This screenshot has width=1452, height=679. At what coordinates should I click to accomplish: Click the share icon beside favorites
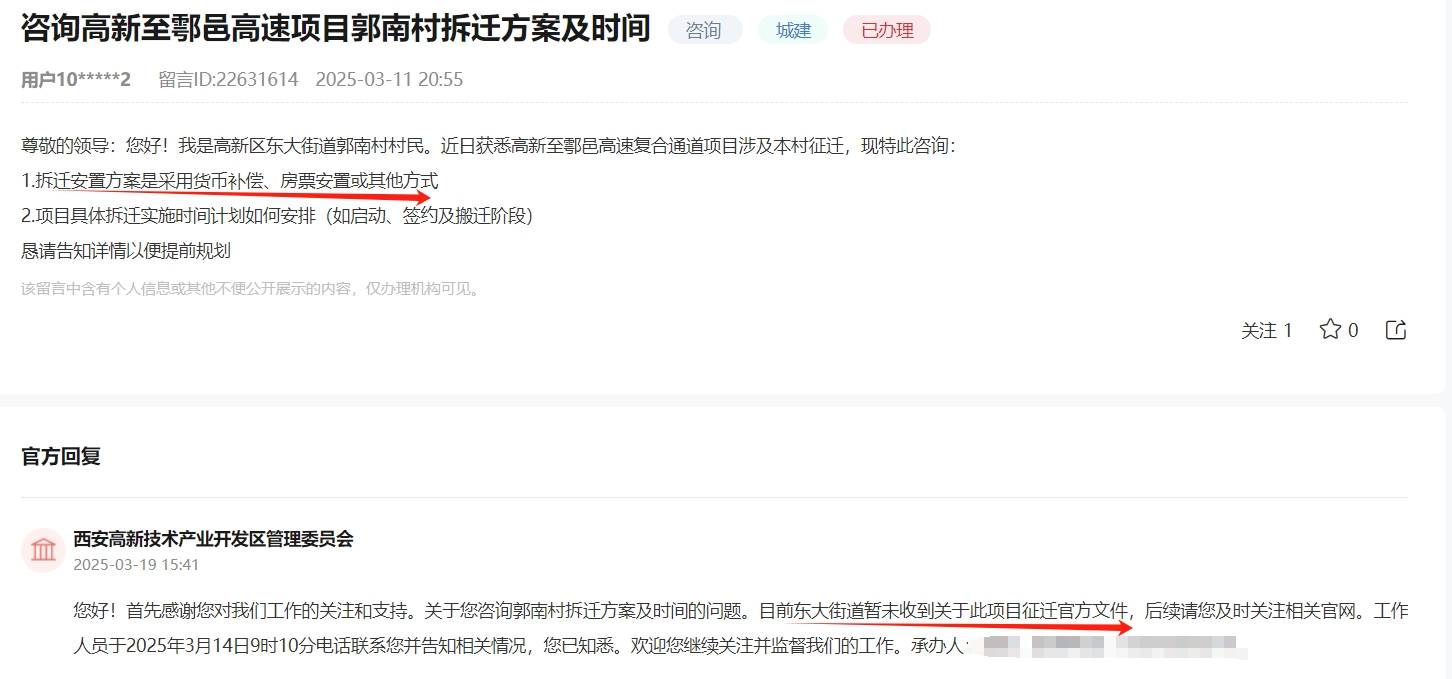coord(1396,329)
